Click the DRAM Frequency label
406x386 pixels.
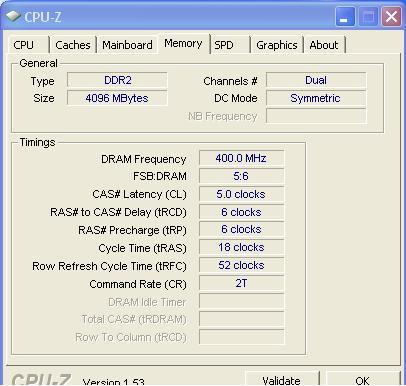click(144, 159)
